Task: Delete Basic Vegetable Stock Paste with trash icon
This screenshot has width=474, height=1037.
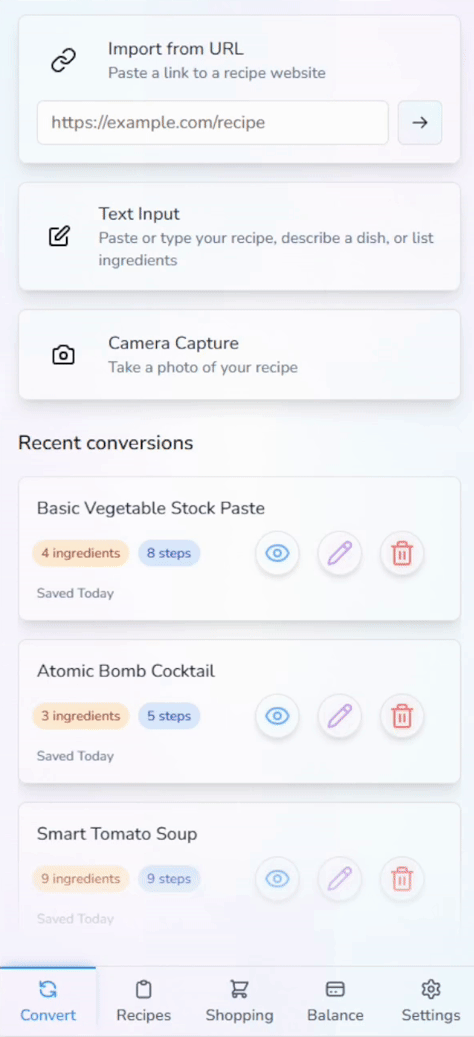Action: coord(402,553)
